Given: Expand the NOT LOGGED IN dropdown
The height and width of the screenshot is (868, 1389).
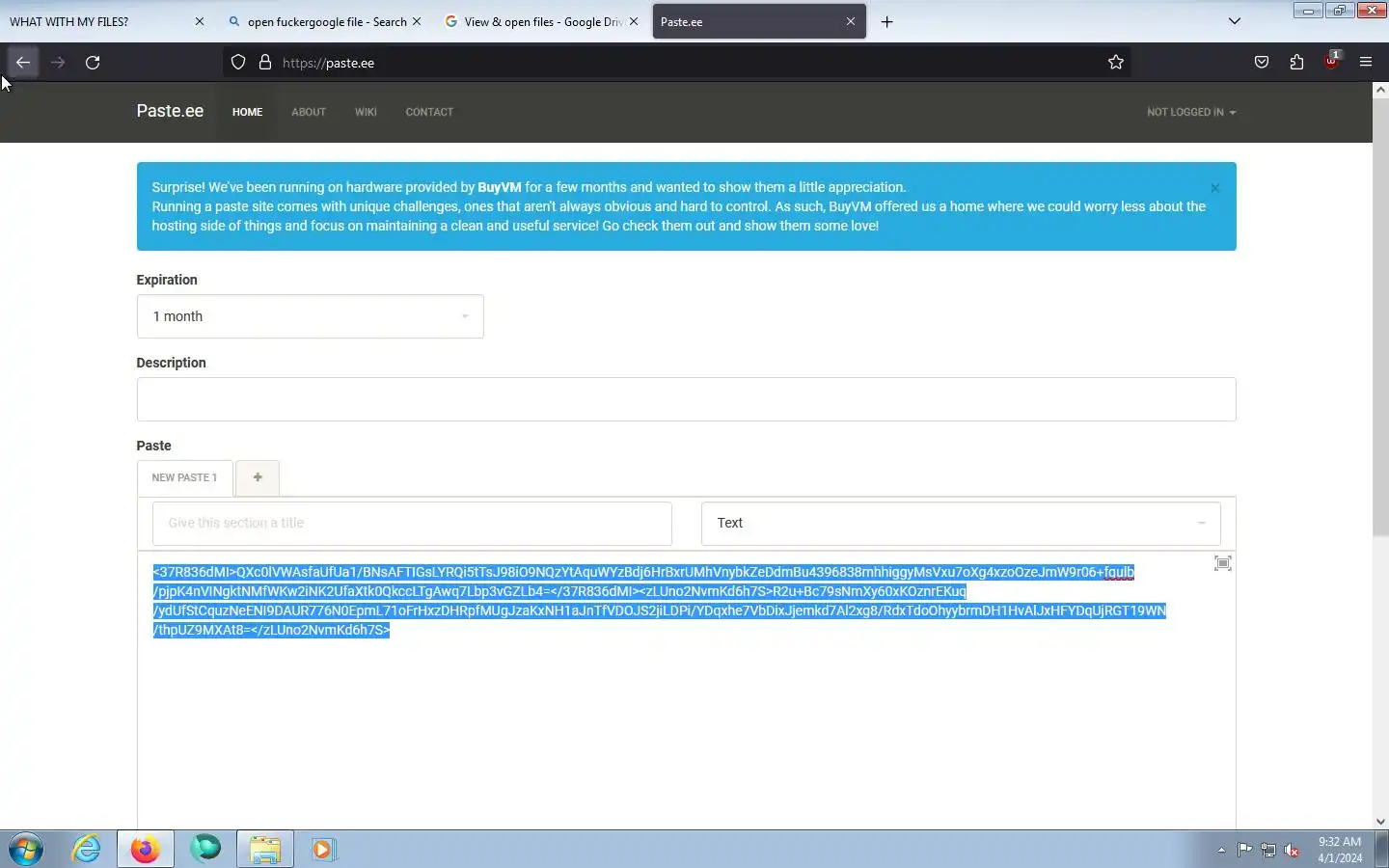Looking at the screenshot, I should (1191, 112).
